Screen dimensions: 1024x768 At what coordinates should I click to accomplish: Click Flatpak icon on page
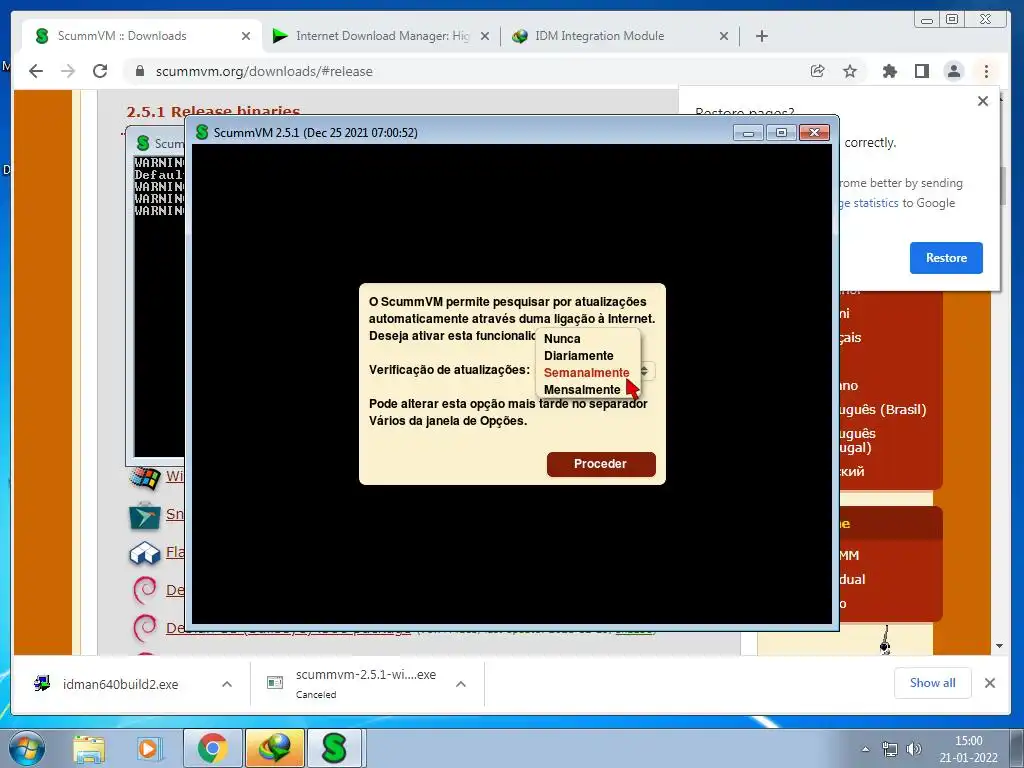pos(144,554)
